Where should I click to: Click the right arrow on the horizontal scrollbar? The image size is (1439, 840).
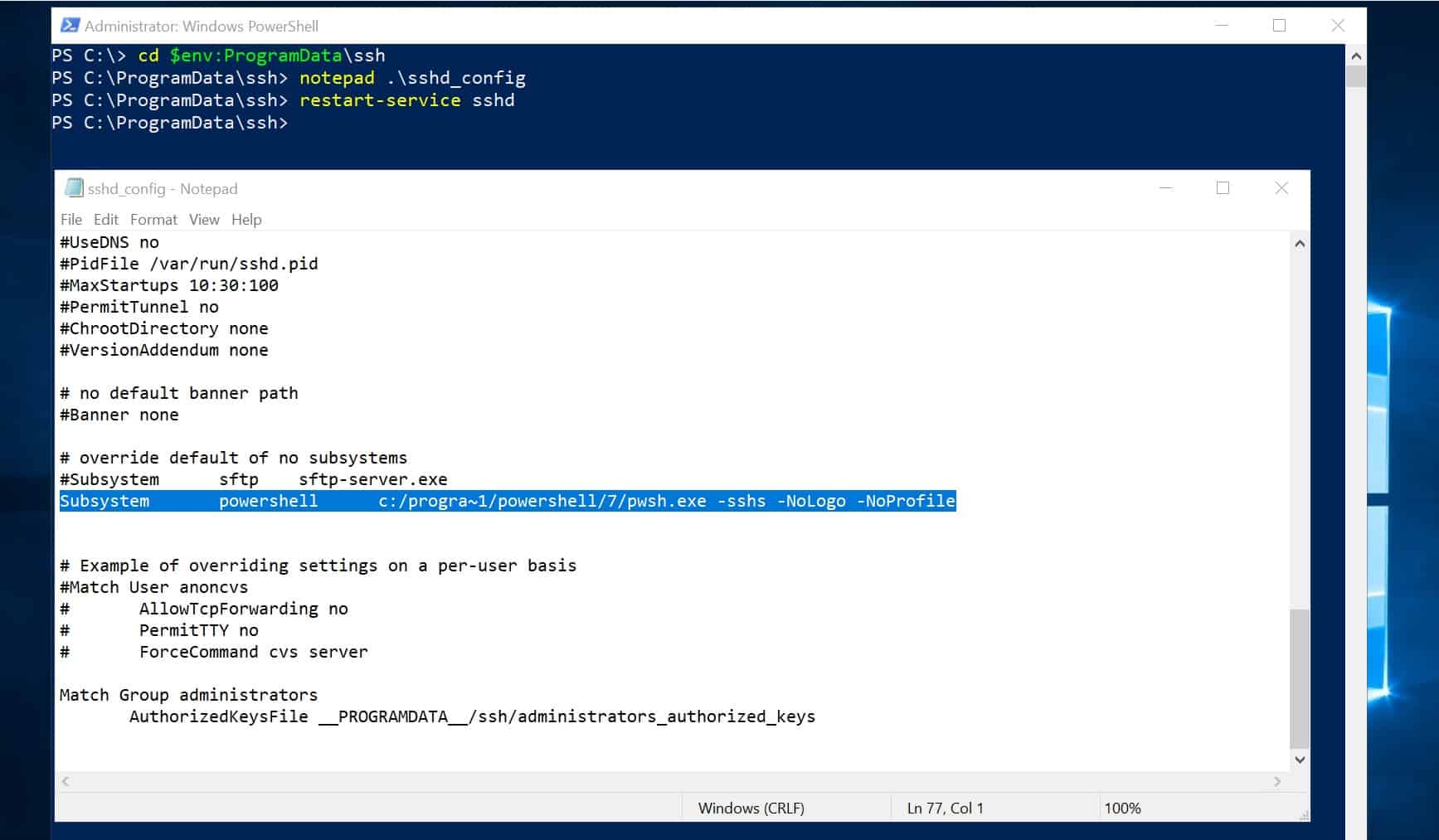pos(1278,781)
